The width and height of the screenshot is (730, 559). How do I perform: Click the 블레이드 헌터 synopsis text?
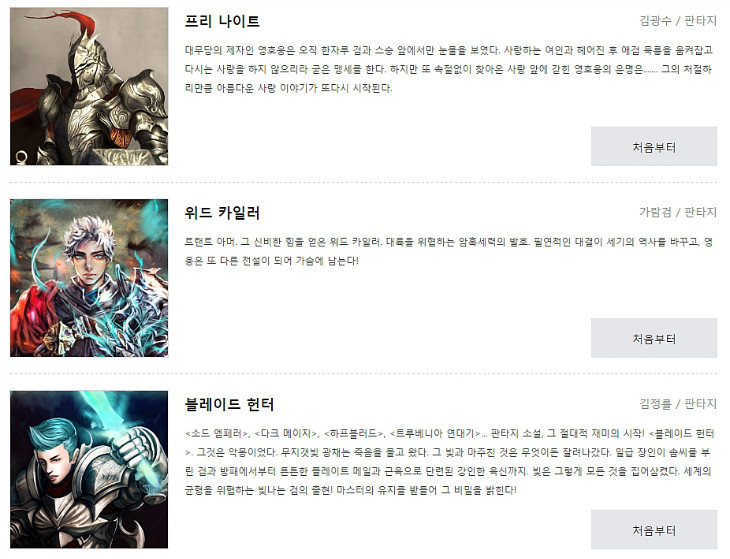pos(449,462)
